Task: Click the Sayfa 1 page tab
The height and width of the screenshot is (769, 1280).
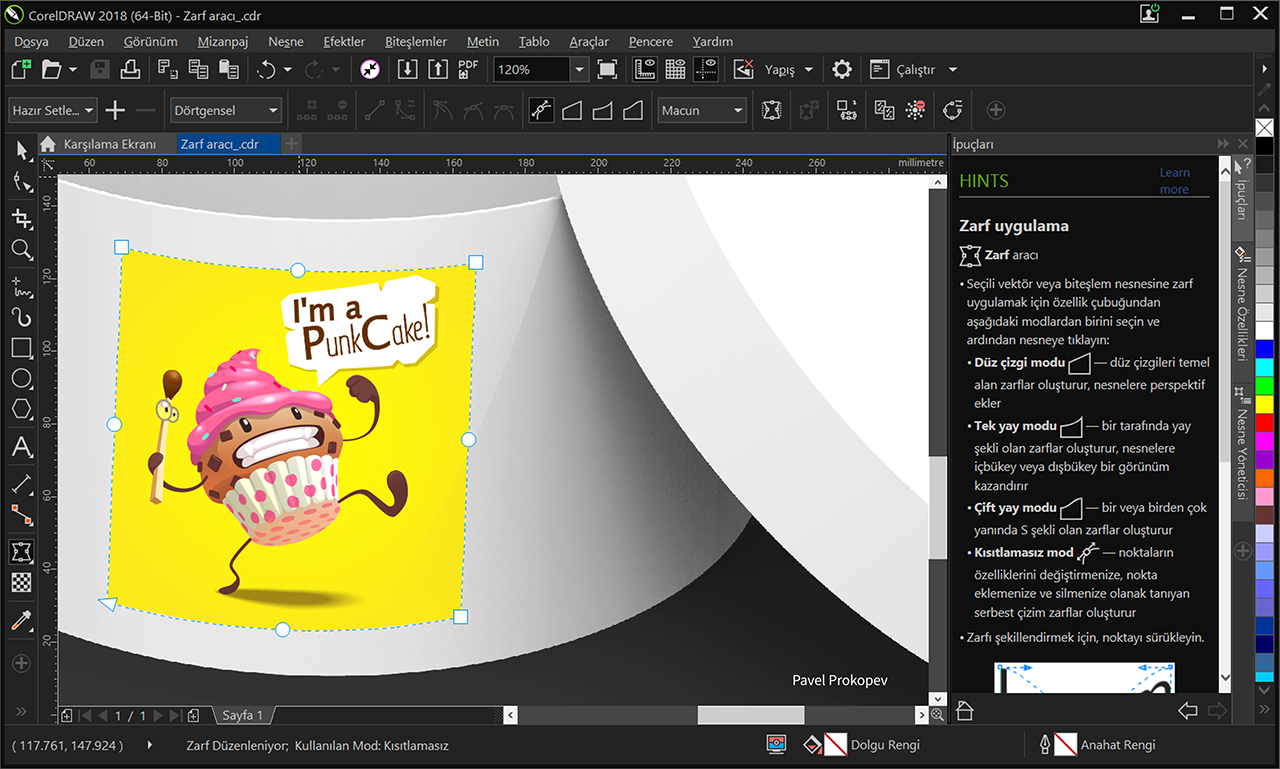Action: 242,715
